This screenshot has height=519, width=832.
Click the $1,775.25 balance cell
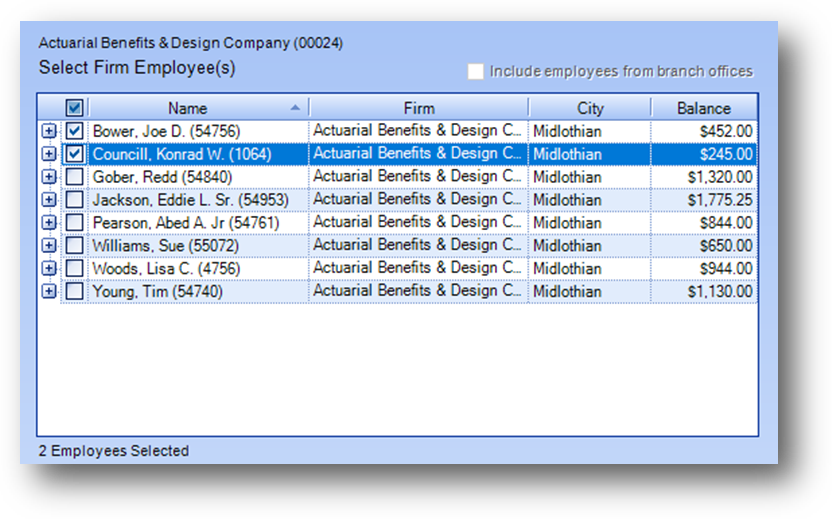(704, 200)
